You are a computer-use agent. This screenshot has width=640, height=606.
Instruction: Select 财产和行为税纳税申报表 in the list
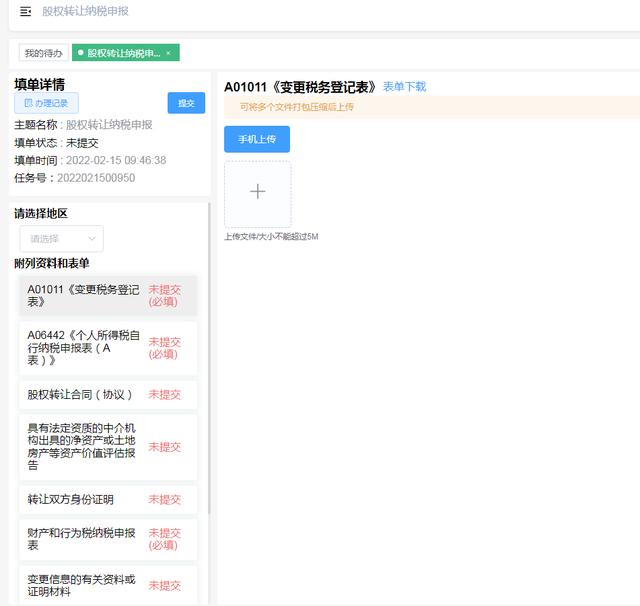tap(82, 539)
